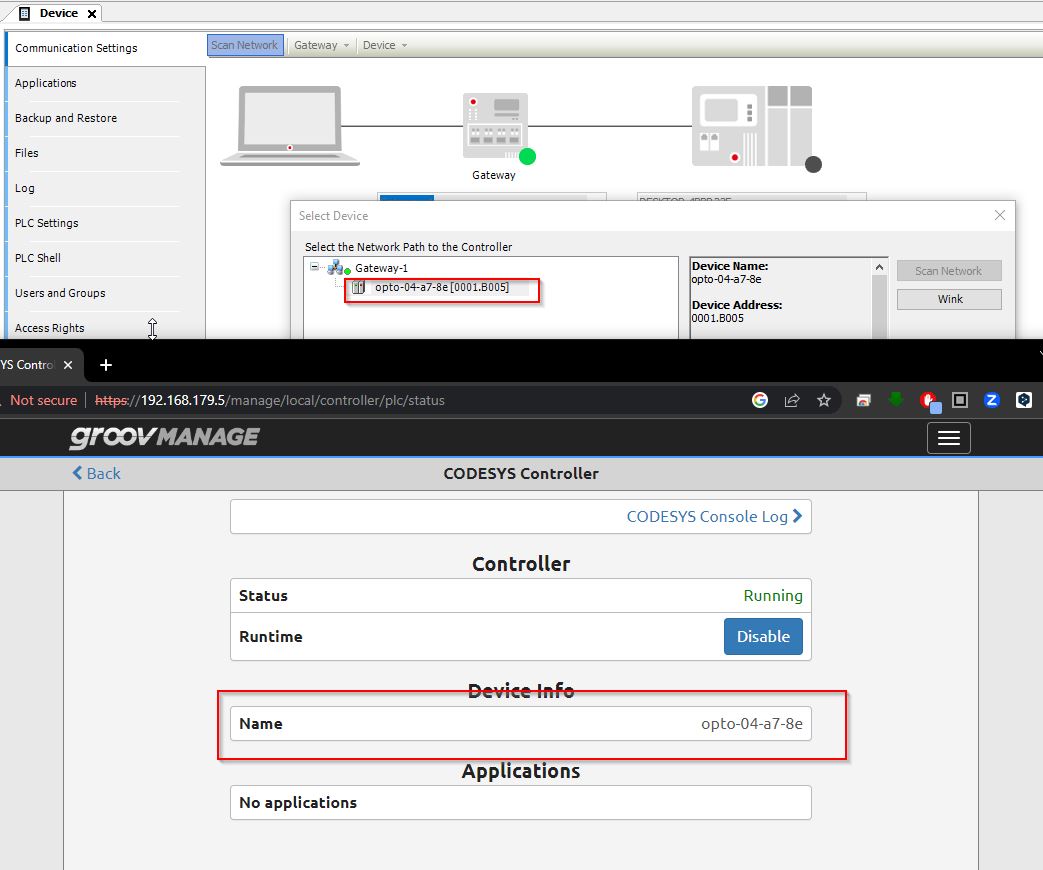Viewport: 1043px width, 870px height.
Task: Open a new browser tab
Action: 106,364
